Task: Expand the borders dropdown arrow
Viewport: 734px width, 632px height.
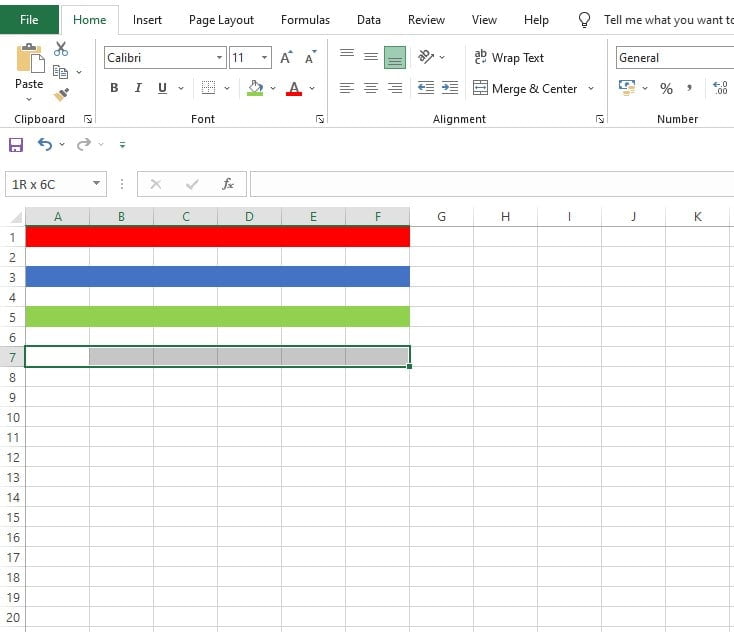Action: click(x=227, y=88)
